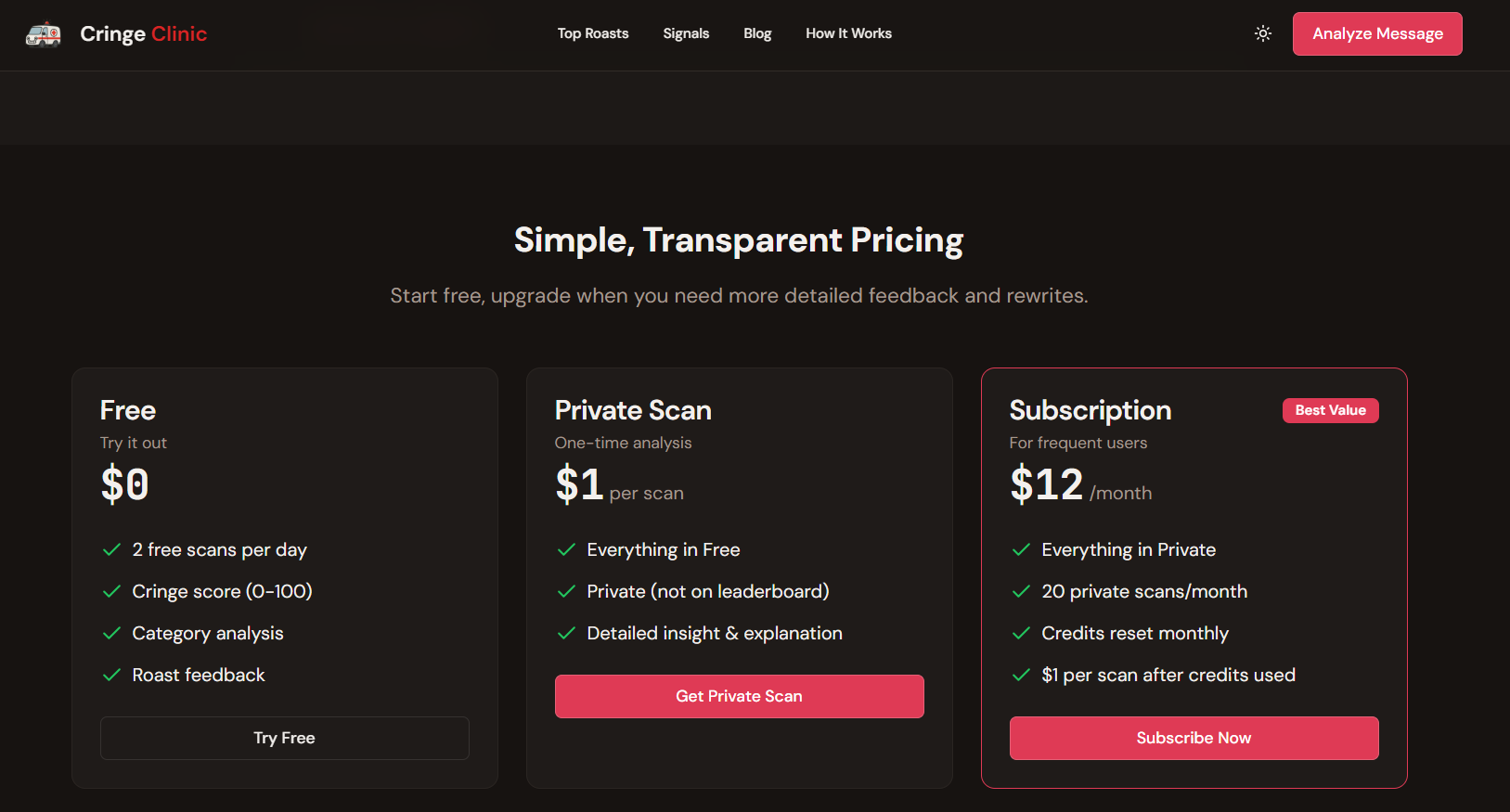Open the Blog from the navbar

point(756,33)
